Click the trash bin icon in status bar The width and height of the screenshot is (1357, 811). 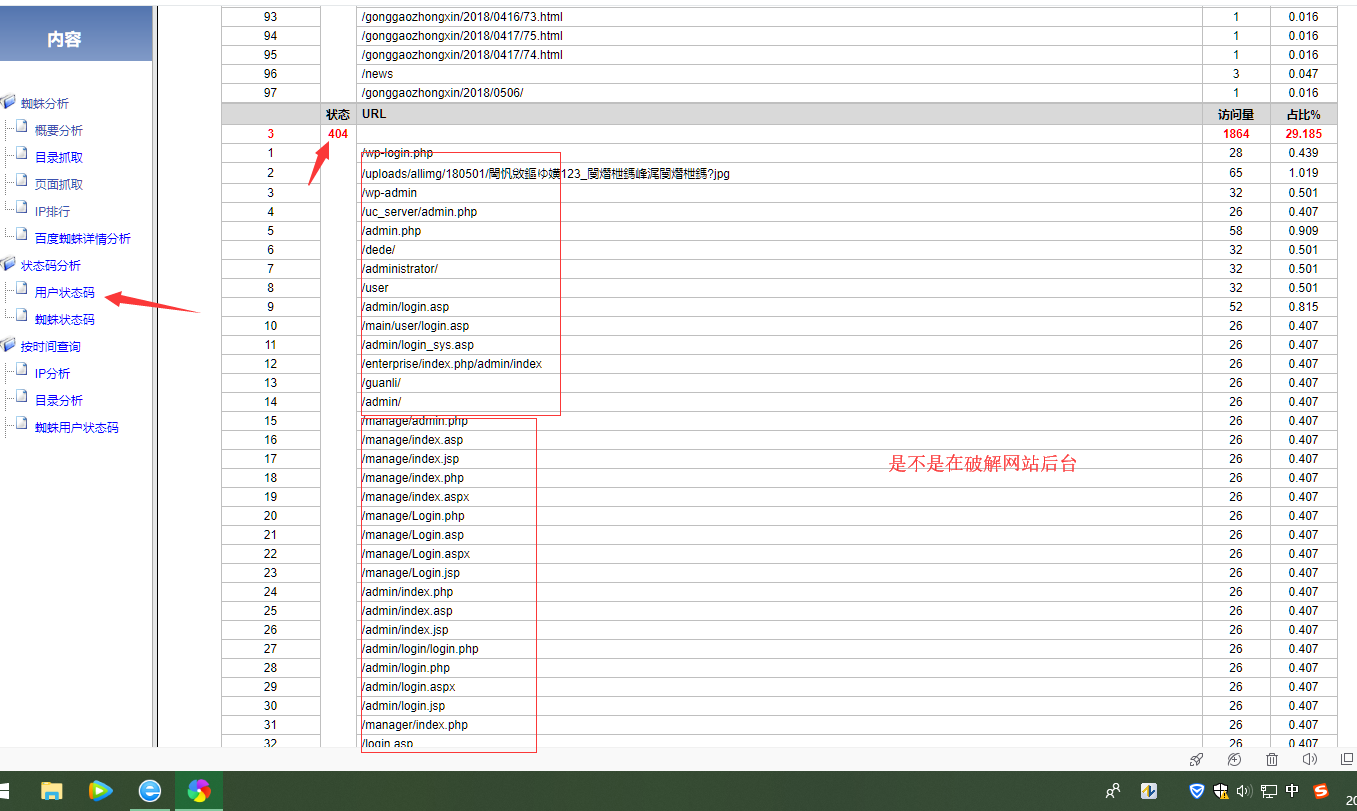coord(1272,760)
